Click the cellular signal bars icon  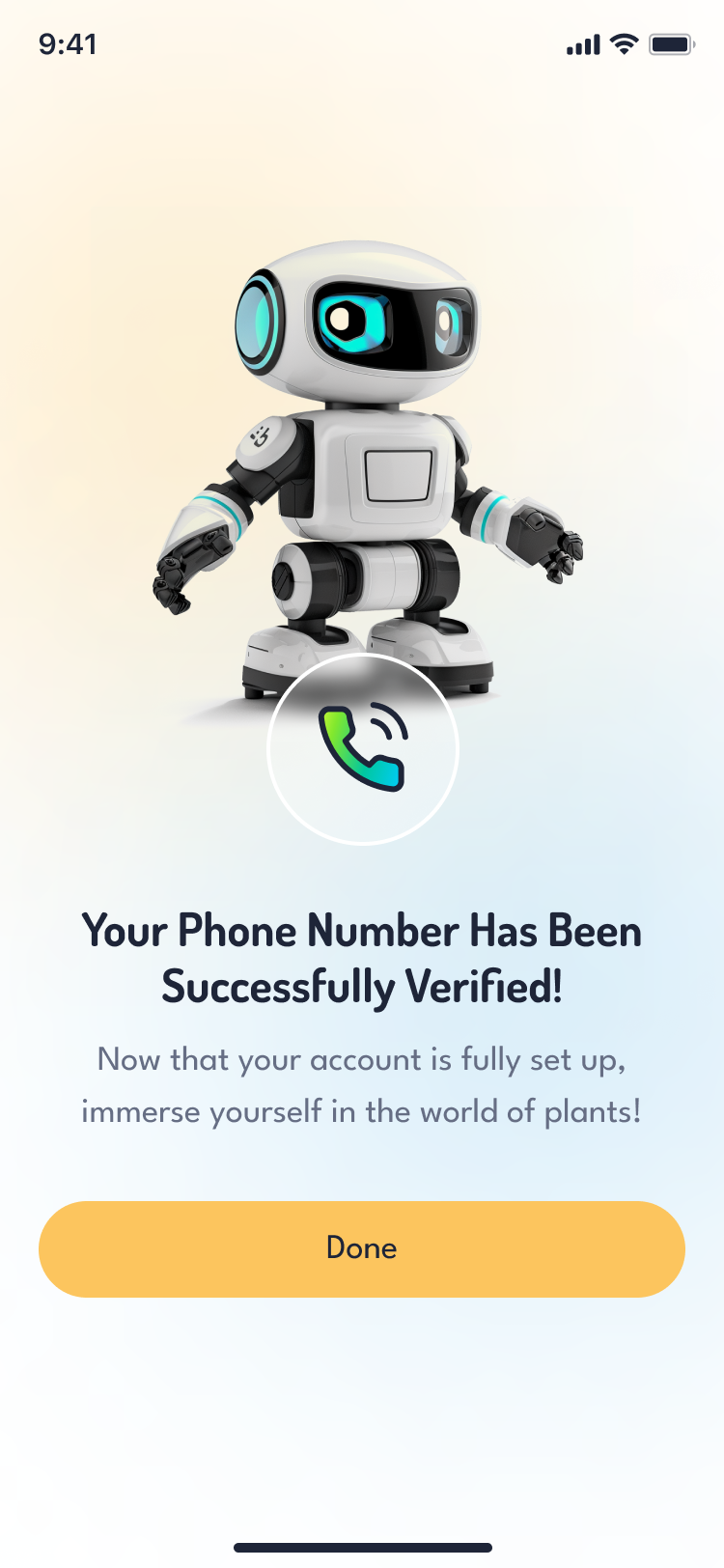tap(583, 45)
